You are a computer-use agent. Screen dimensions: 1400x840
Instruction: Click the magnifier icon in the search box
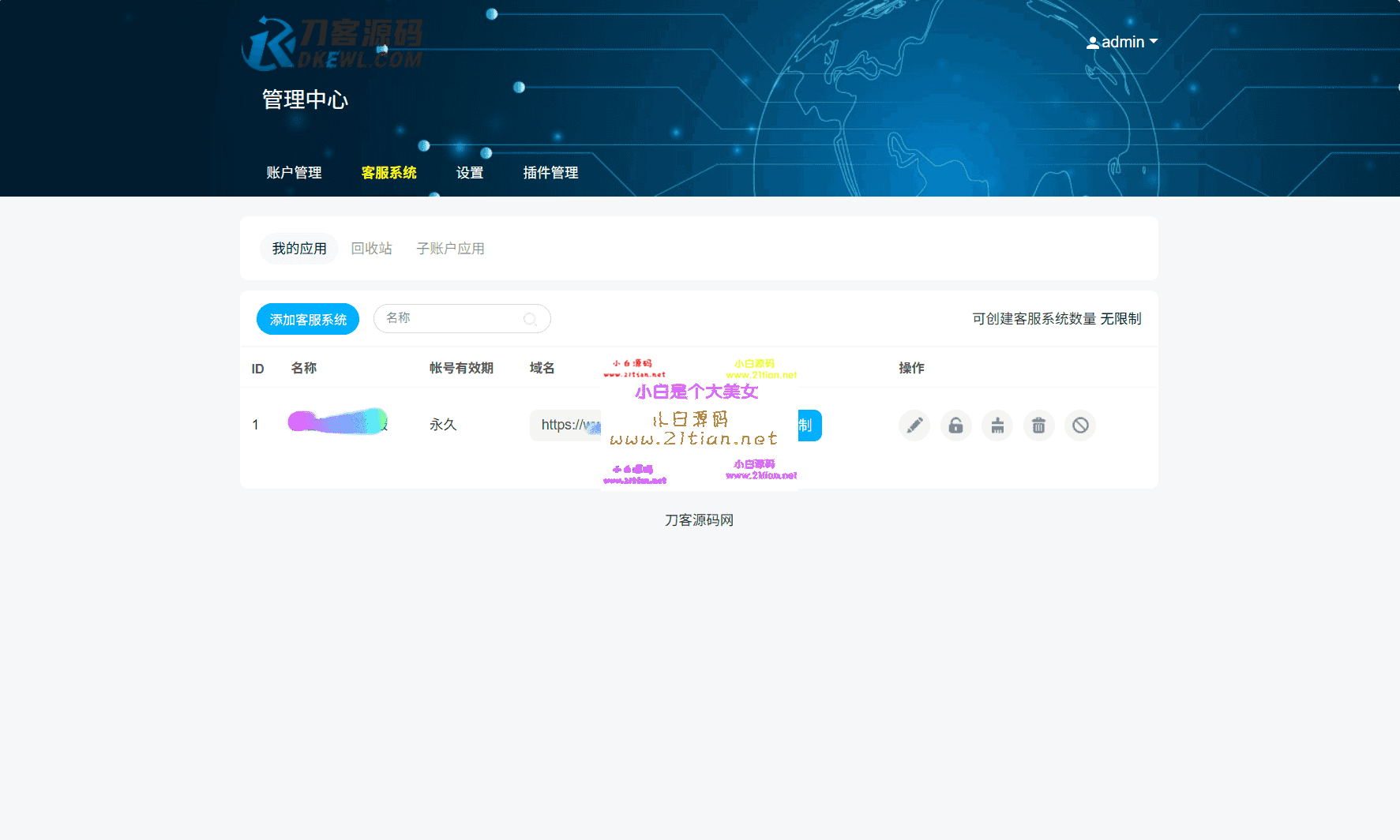tap(530, 318)
